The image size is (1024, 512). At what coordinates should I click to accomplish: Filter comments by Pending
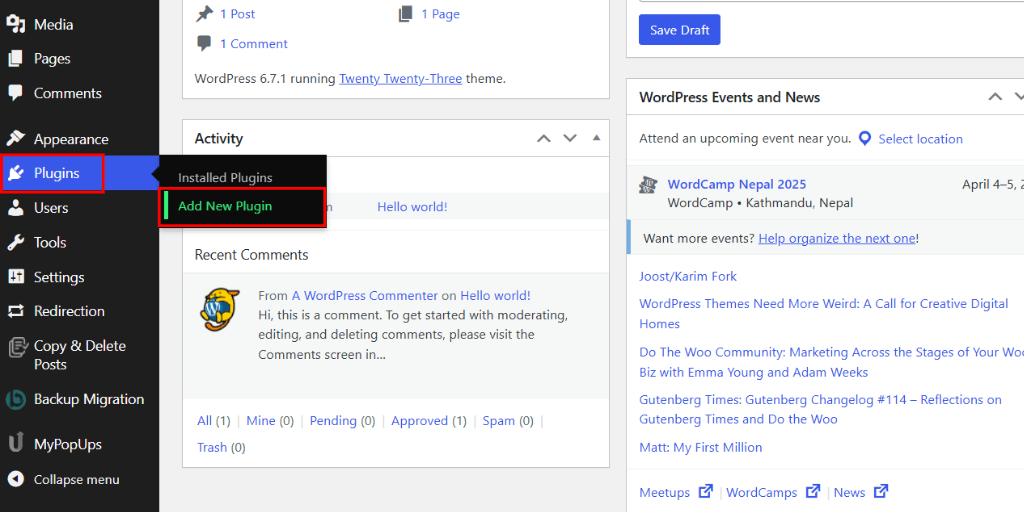[x=333, y=421]
